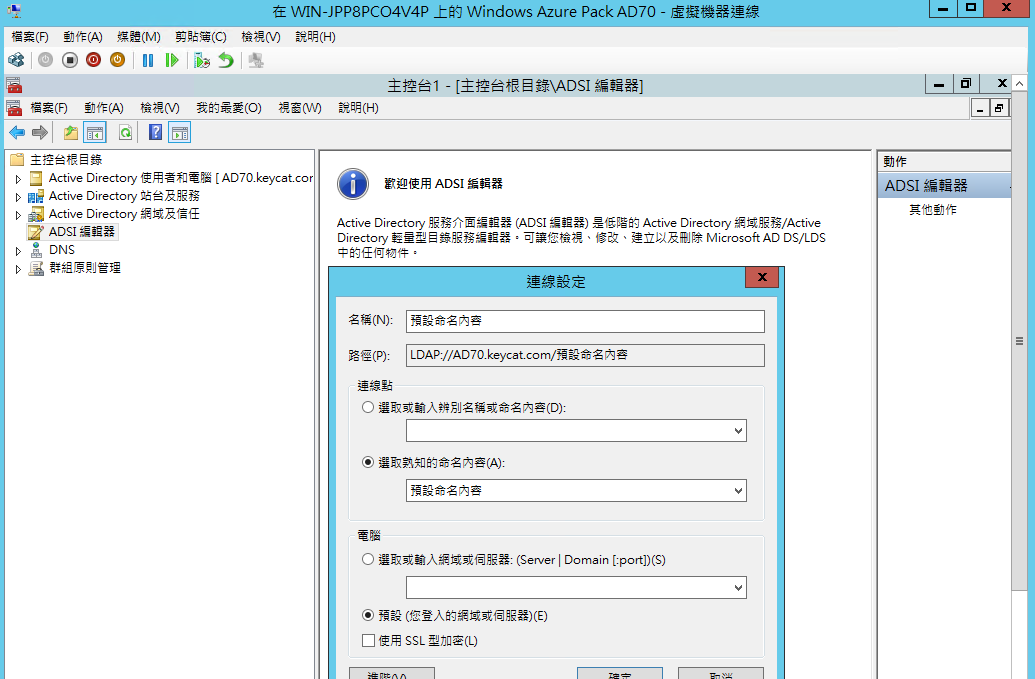
Task: Click the Up One Level folder icon
Action: tap(71, 133)
